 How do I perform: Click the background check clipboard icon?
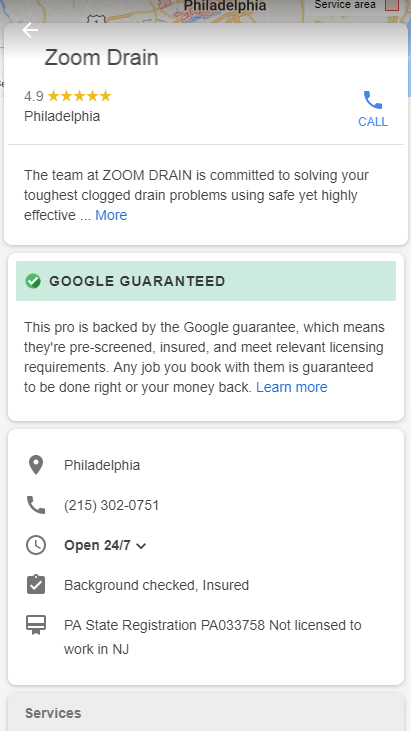(36, 584)
